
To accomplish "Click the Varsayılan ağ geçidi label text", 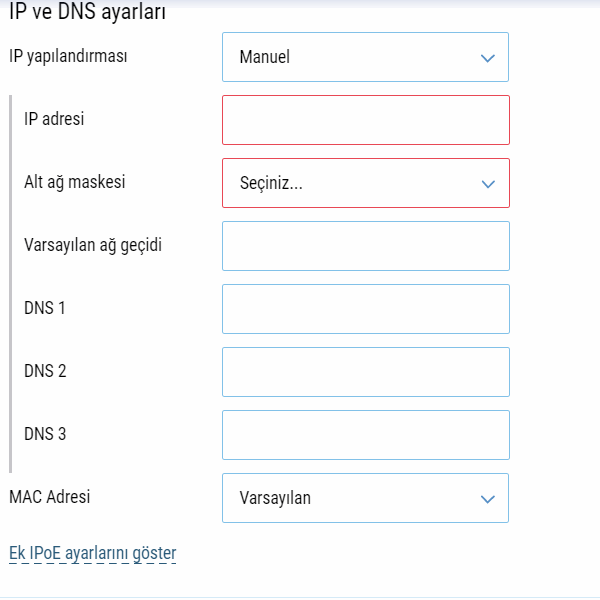I will 92,245.
